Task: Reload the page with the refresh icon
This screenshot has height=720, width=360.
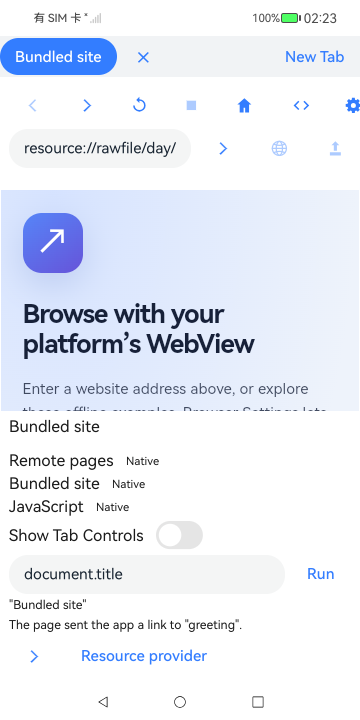Action: pyautogui.click(x=139, y=106)
